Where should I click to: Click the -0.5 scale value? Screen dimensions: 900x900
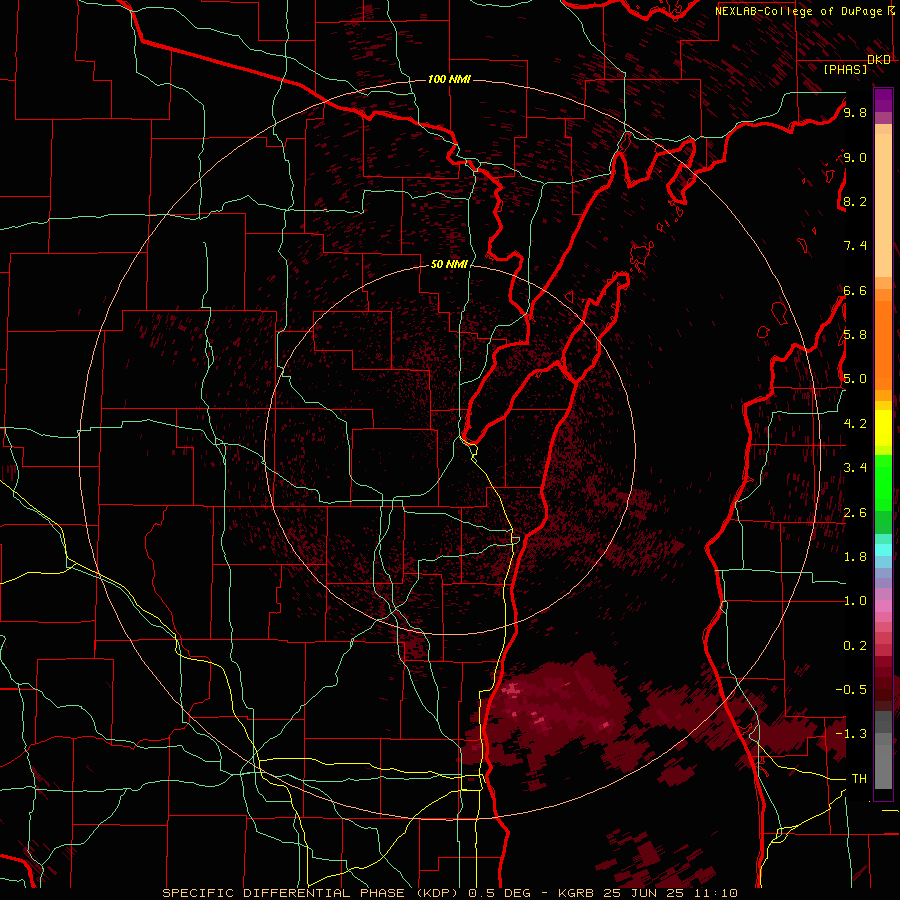[851, 689]
